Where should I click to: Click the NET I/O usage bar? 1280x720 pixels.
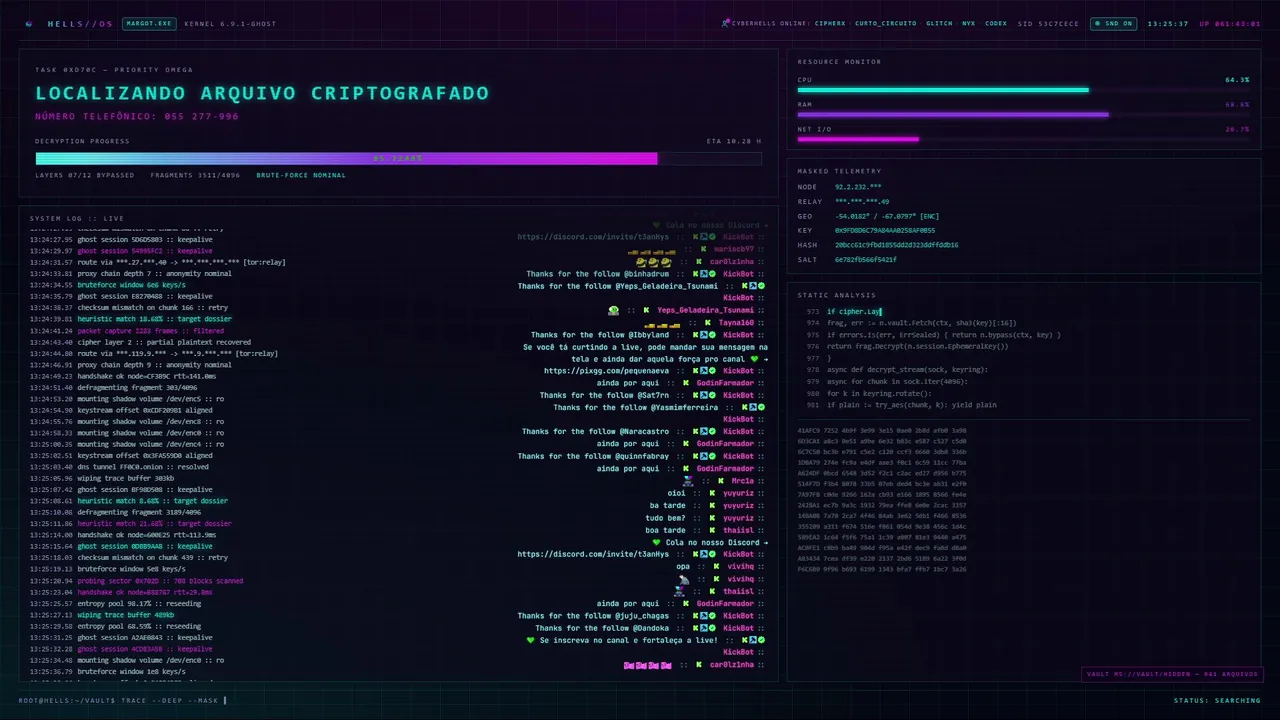(x=1024, y=140)
